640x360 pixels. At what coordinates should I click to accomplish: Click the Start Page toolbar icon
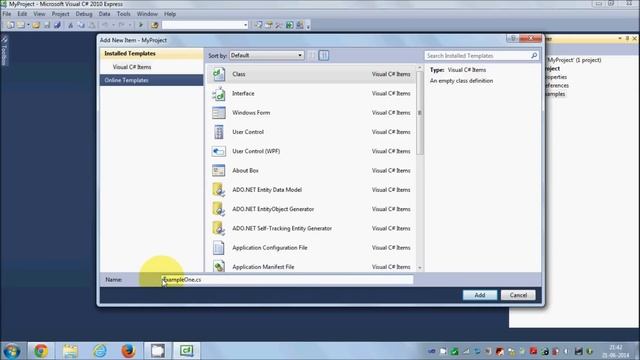pyautogui.click(x=289, y=25)
